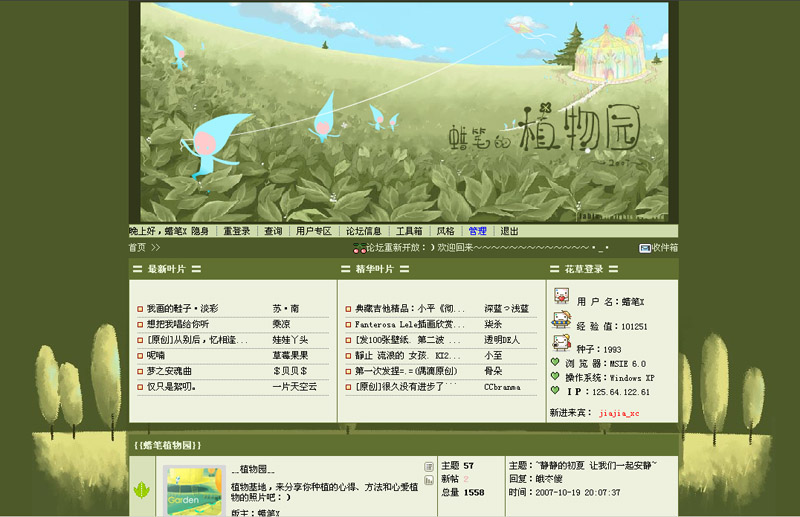Click the avatar icon next to 种子
The height and width of the screenshot is (517, 800).
(x=561, y=343)
